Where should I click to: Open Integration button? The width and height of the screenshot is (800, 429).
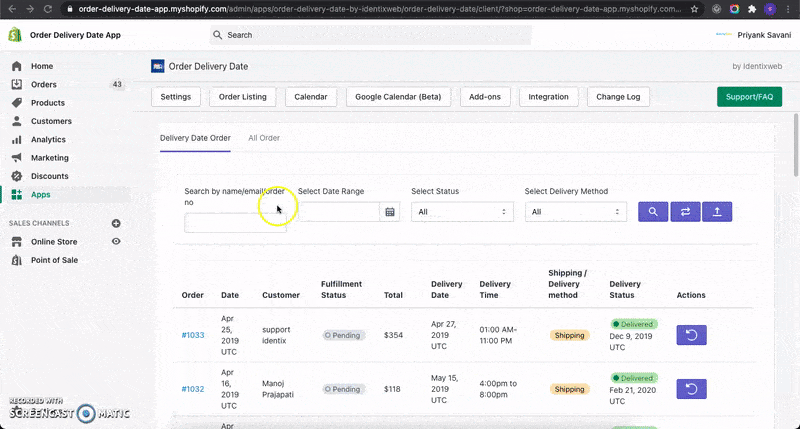(x=548, y=97)
